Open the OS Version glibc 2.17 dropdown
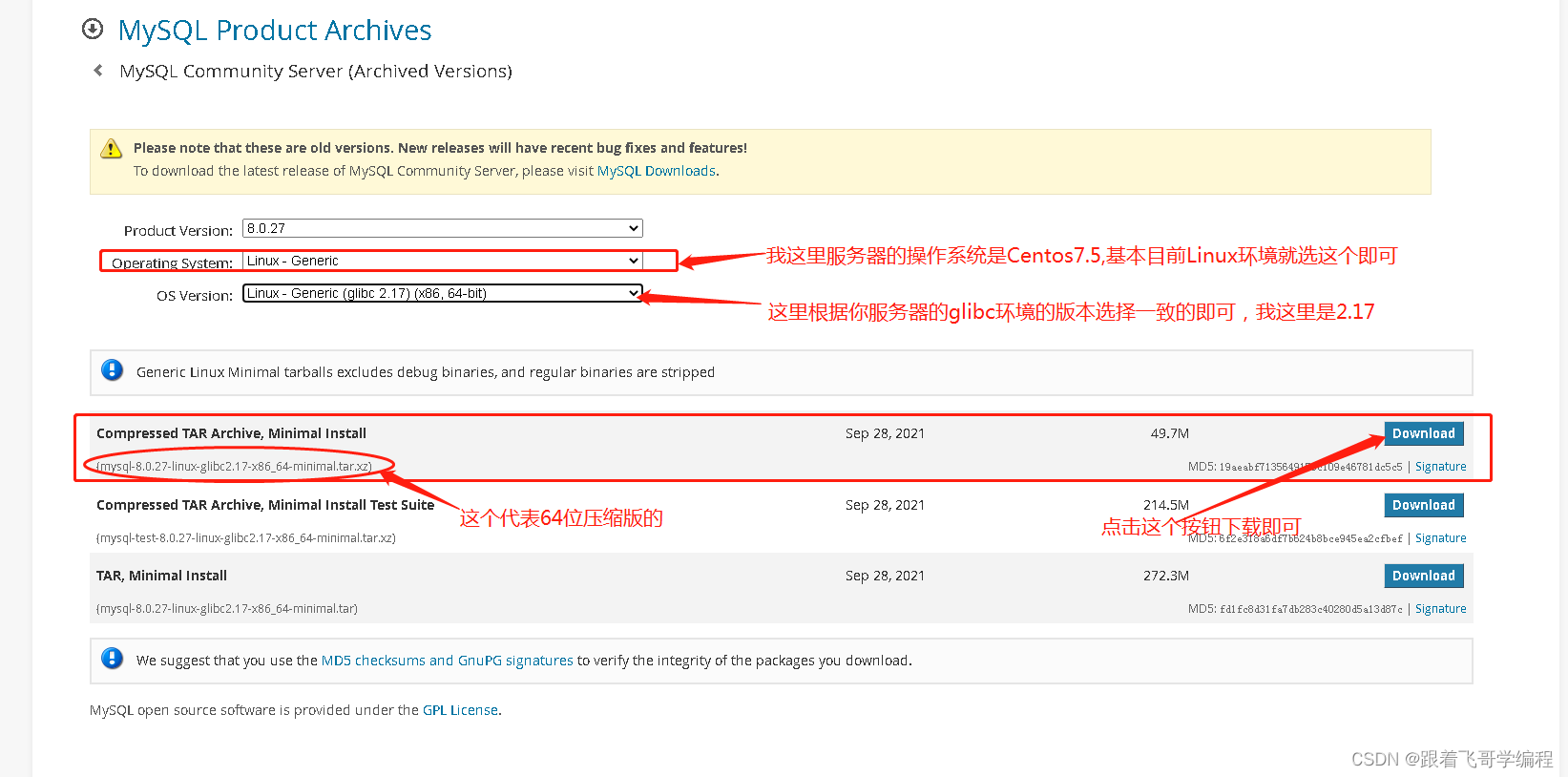Screen dimensions: 1568x777 tap(442, 293)
